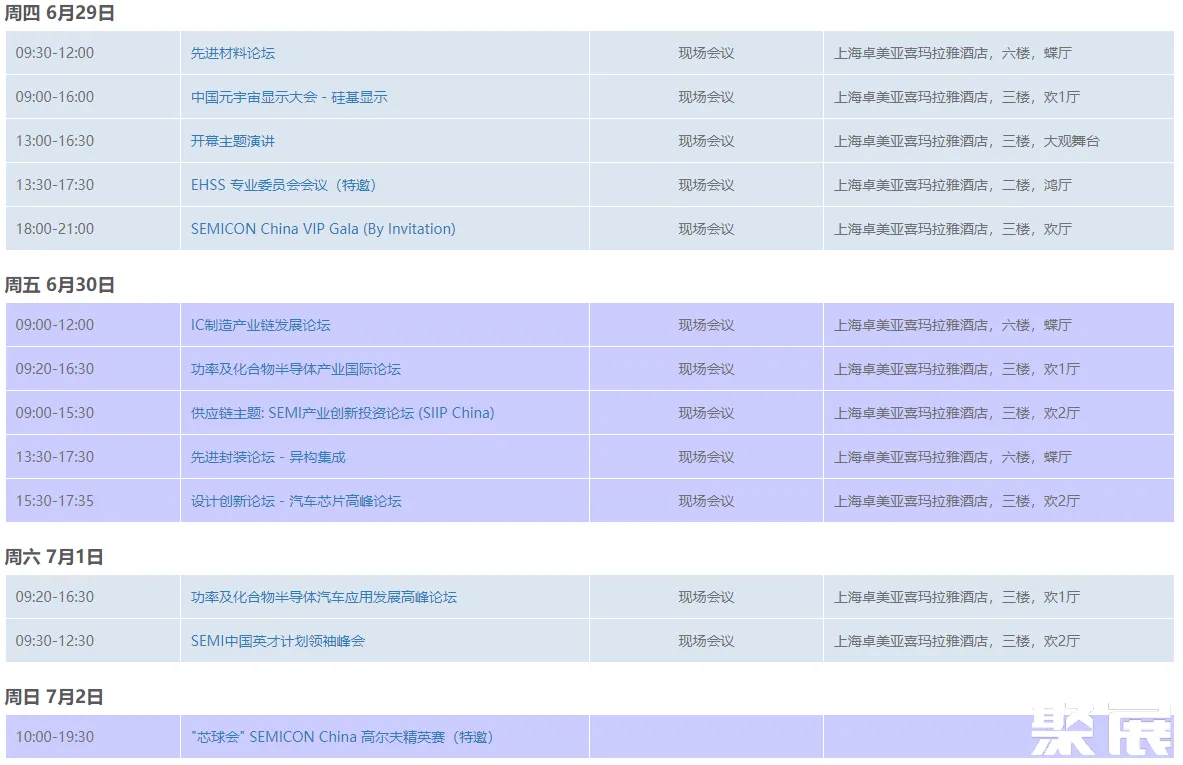Viewport: 1183px width, 765px height.
Task: Open SEMI产业创新投资论坛 (SIIP China) link
Action: [342, 413]
